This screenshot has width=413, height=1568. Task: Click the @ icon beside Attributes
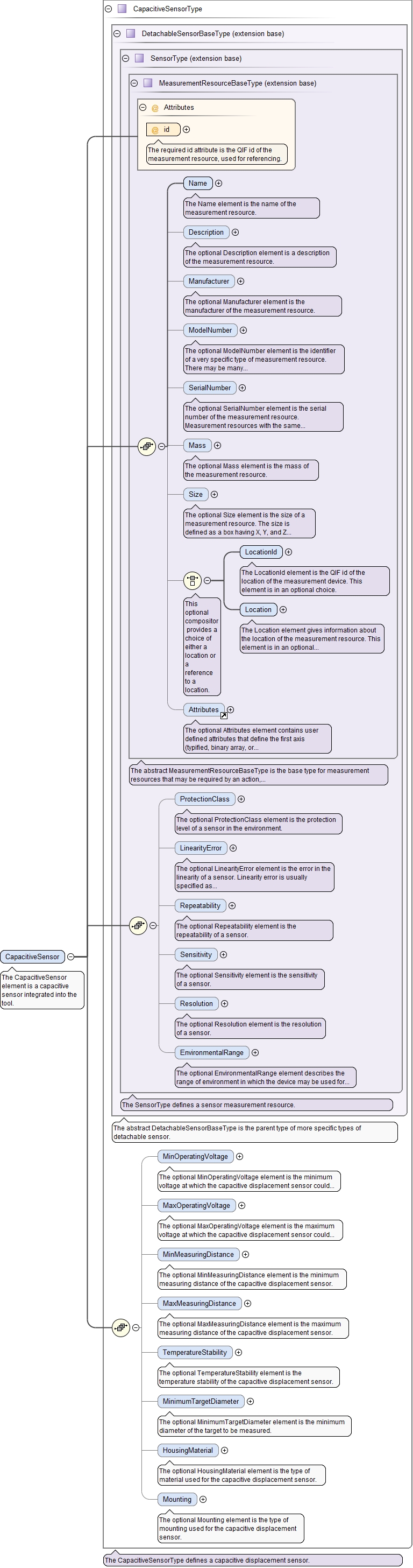pyautogui.click(x=155, y=108)
